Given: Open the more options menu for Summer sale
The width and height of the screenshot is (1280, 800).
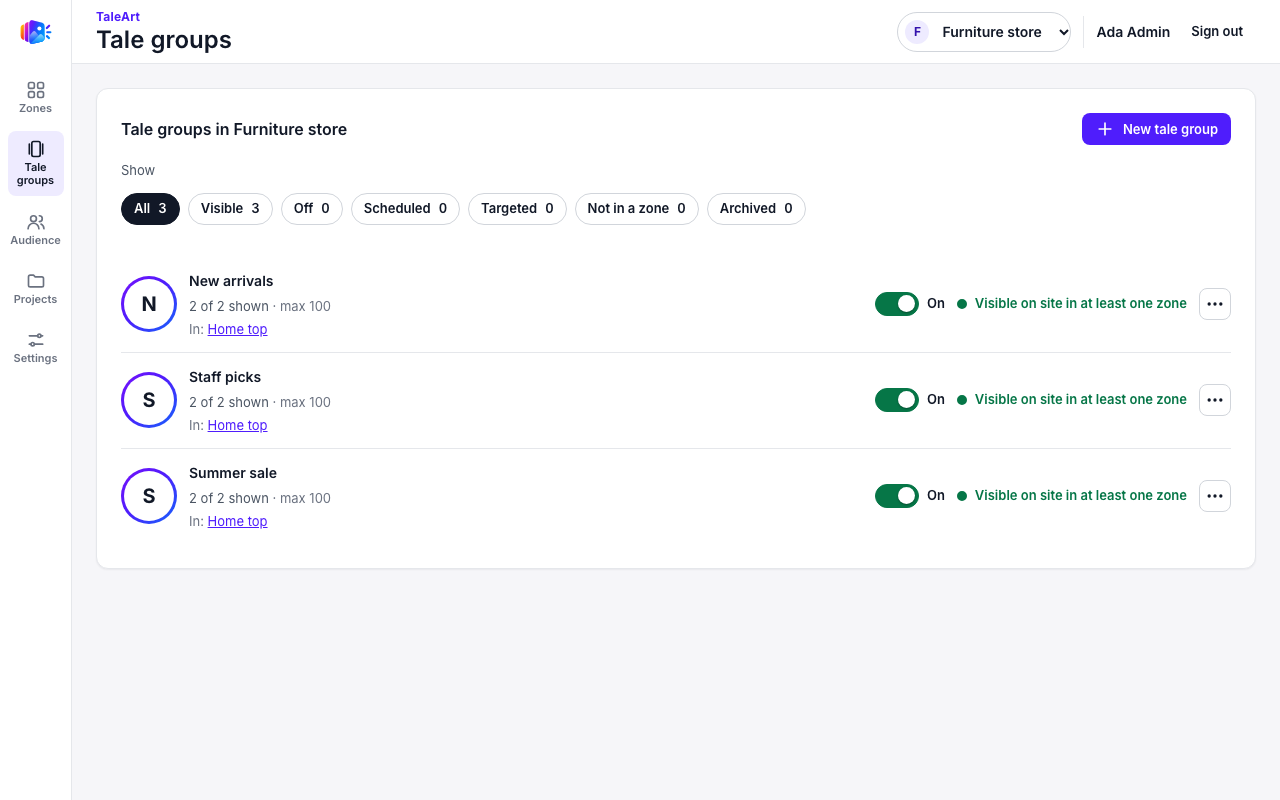Looking at the screenshot, I should click(x=1215, y=496).
